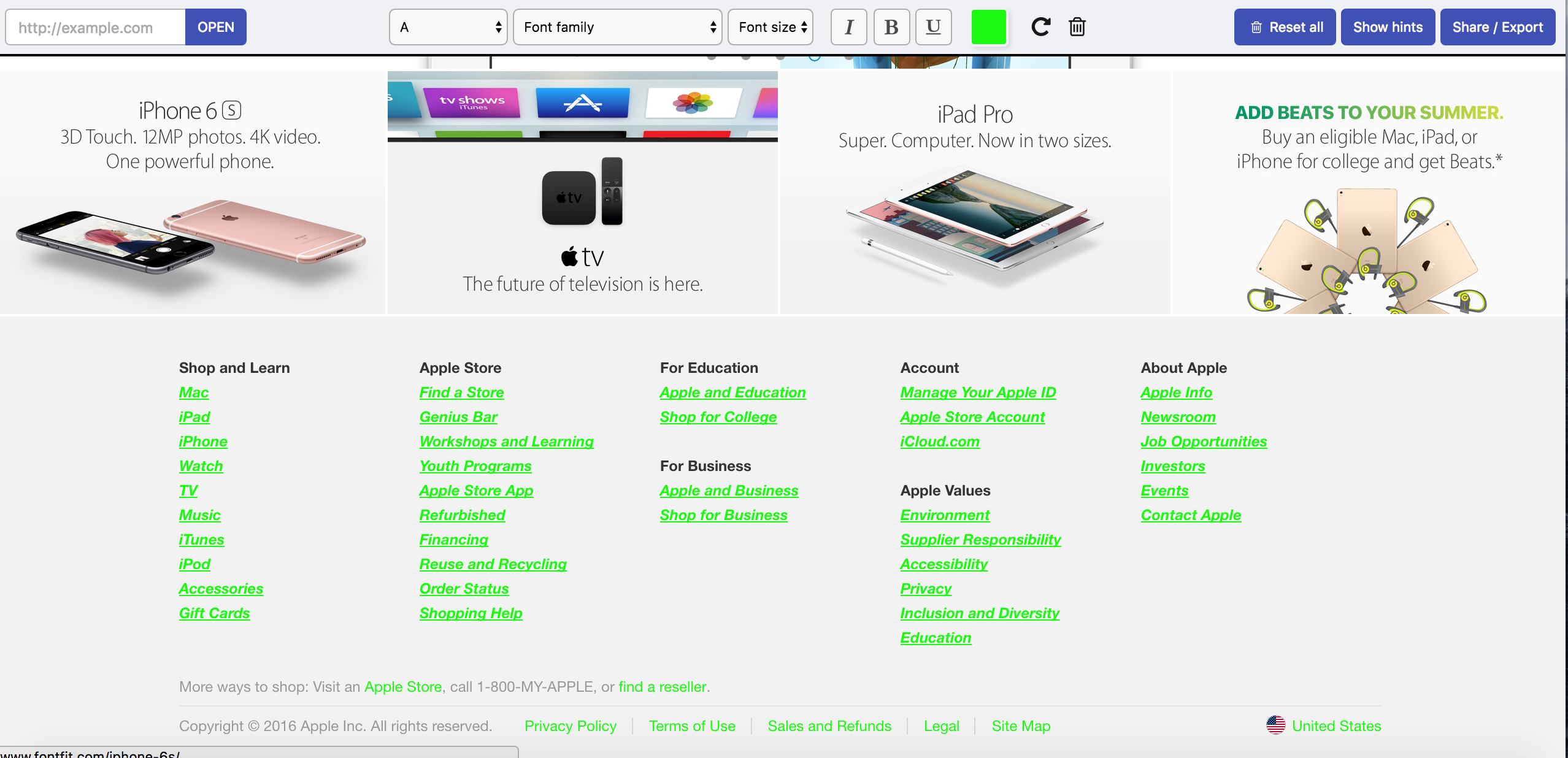Open the Font family dropdown
Image resolution: width=1568 pixels, height=758 pixels.
click(618, 27)
